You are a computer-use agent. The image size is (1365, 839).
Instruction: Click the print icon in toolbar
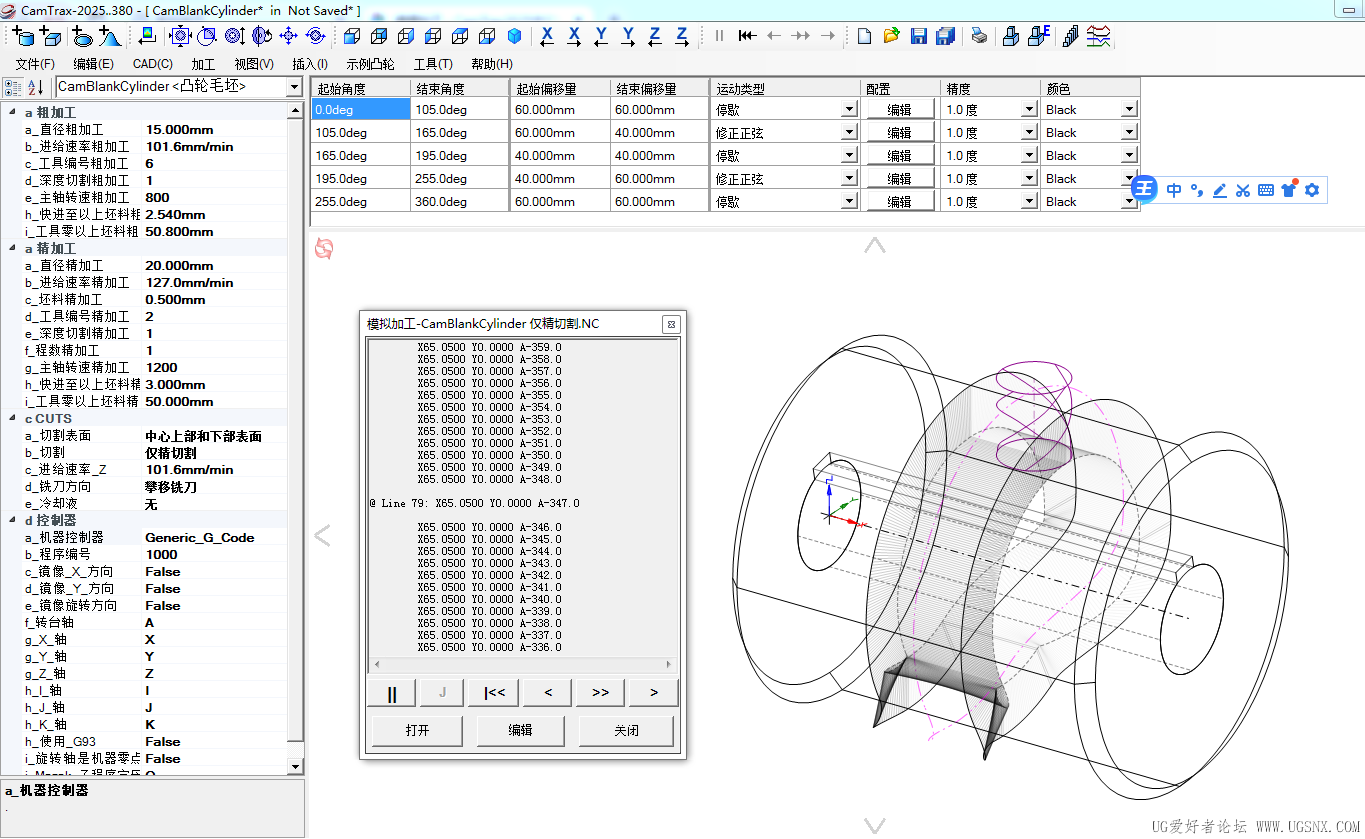979,36
